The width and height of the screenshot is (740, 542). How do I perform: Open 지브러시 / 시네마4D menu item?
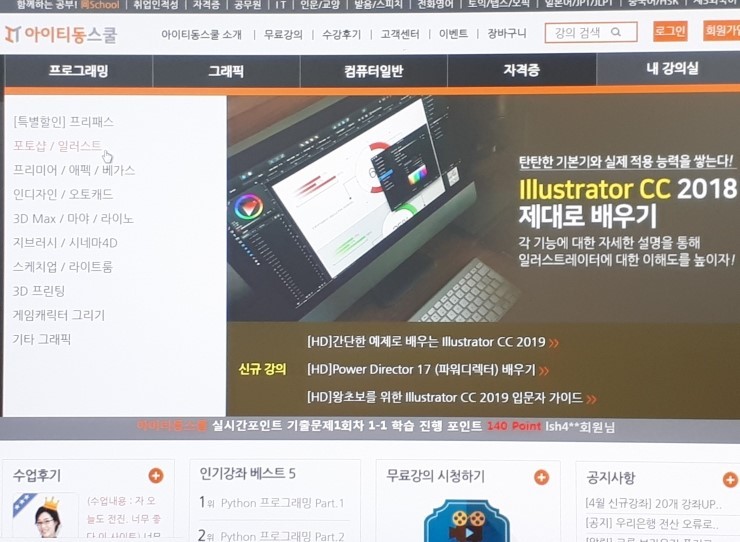[x=65, y=243]
